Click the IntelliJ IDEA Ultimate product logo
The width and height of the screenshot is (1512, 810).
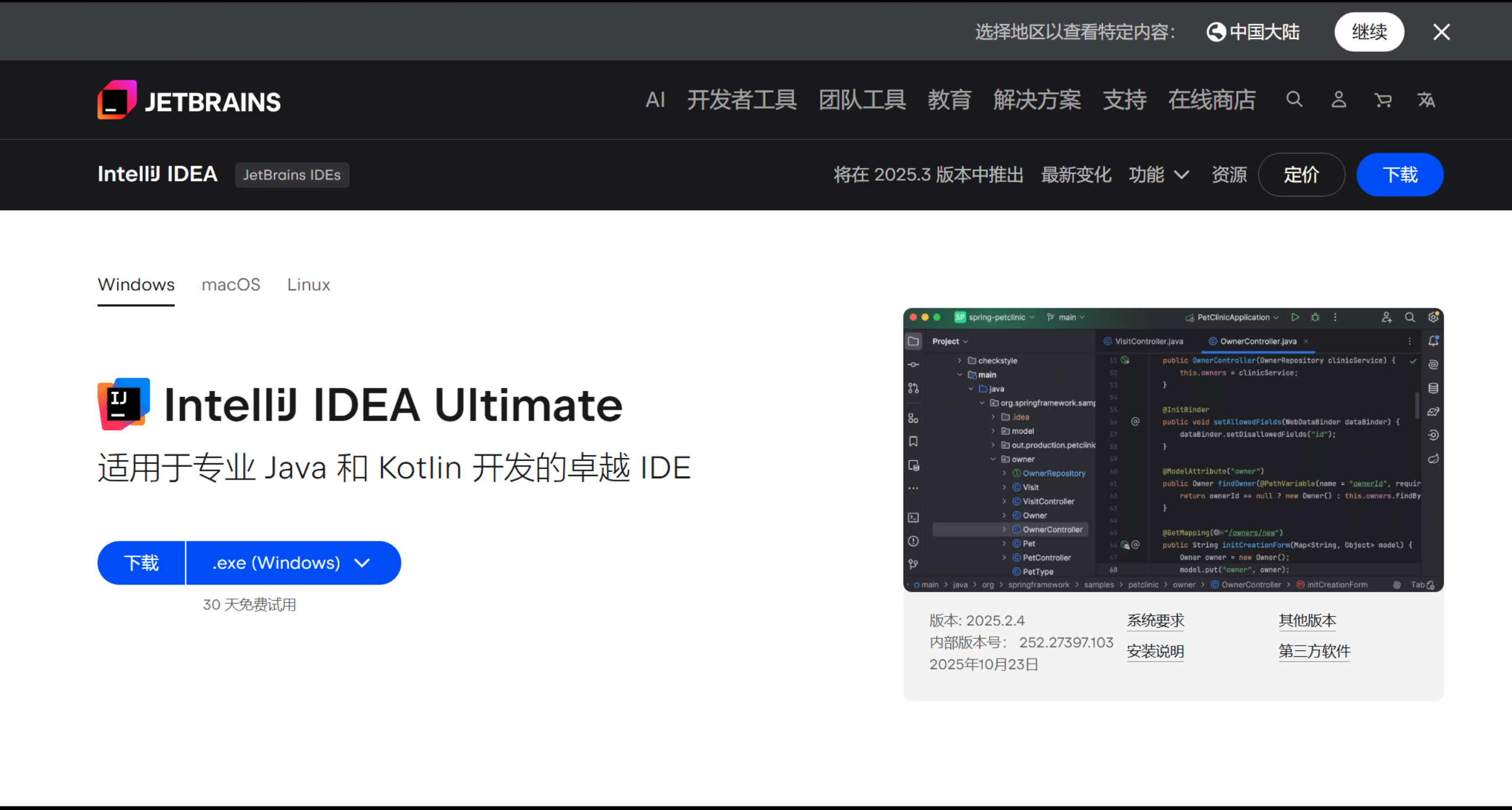[x=124, y=404]
